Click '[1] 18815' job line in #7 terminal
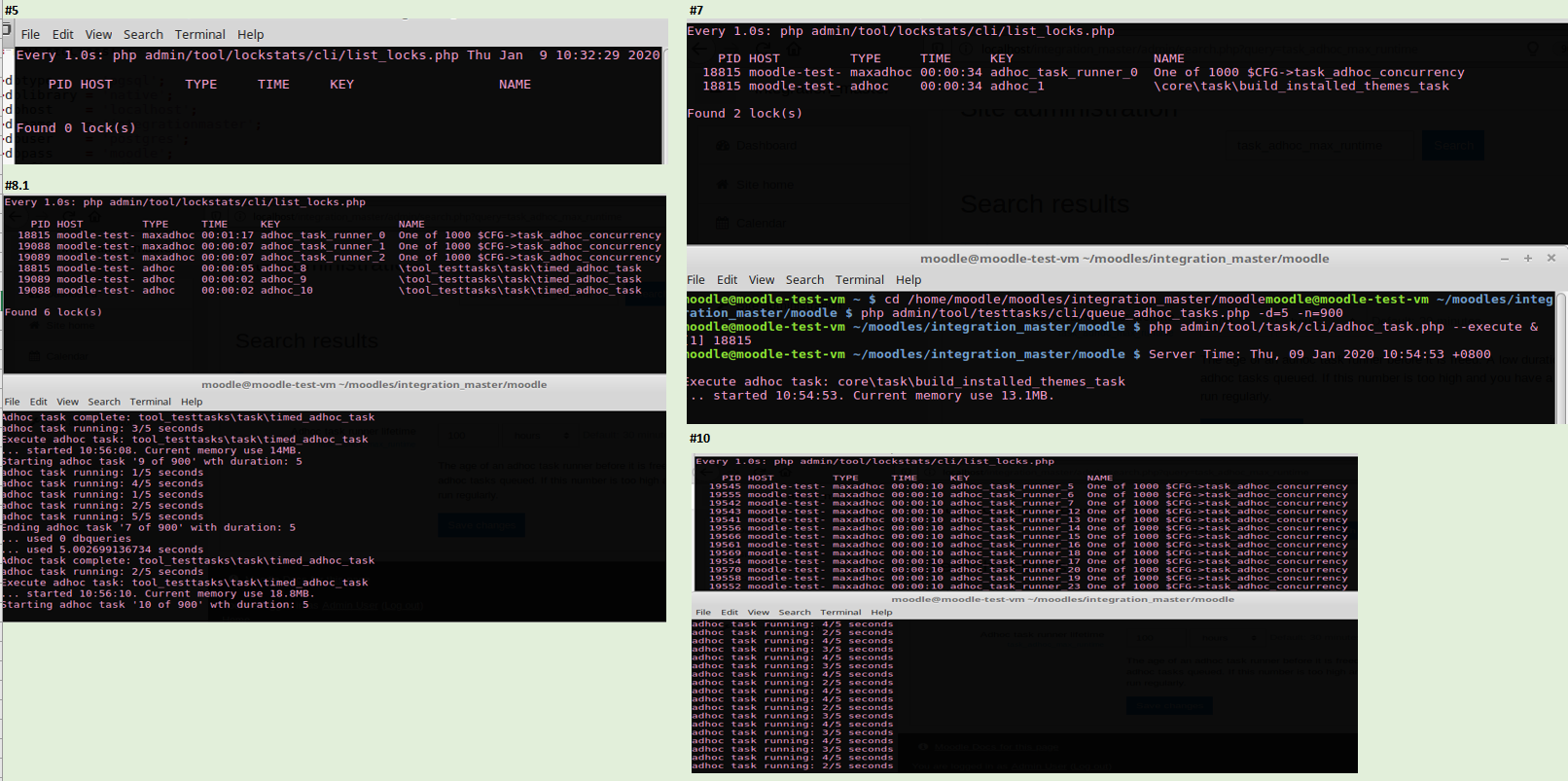Viewport: 1568px width, 781px height. [x=720, y=340]
